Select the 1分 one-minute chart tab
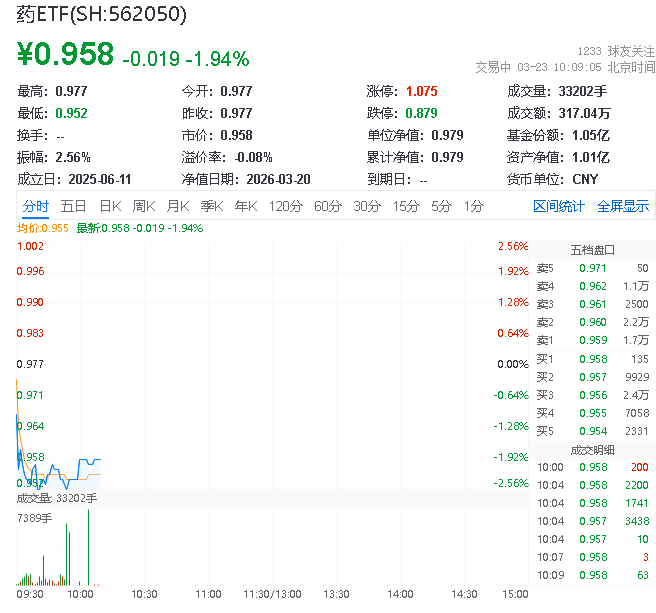 pos(473,206)
